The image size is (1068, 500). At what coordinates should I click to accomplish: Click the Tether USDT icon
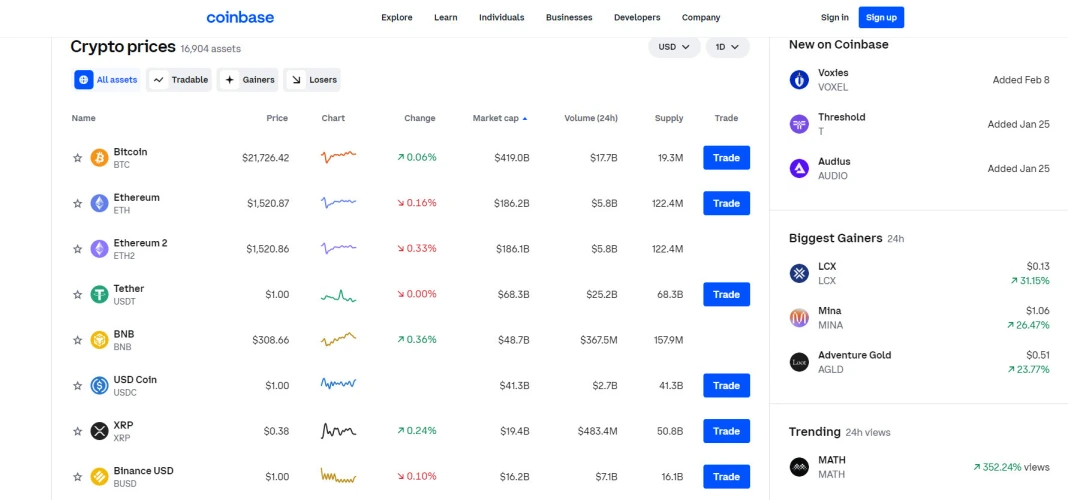[x=99, y=294]
